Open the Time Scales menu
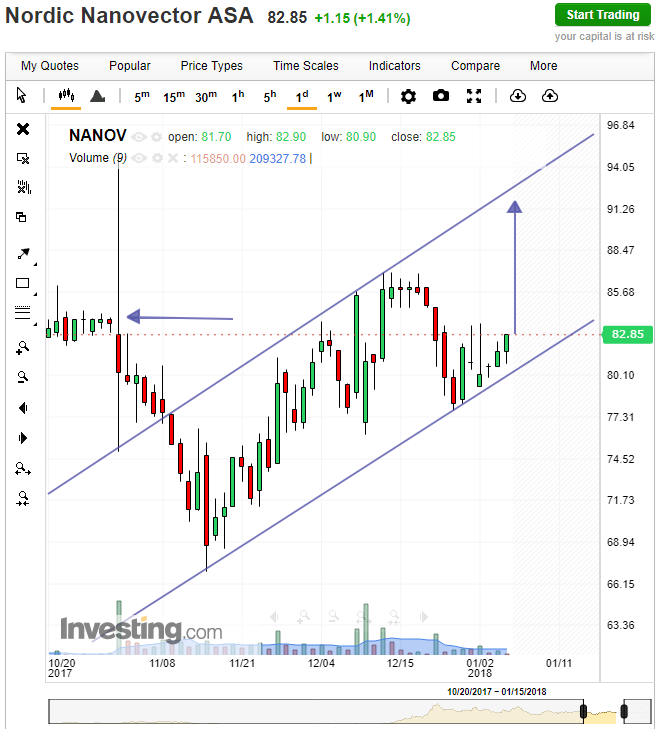 click(x=306, y=66)
